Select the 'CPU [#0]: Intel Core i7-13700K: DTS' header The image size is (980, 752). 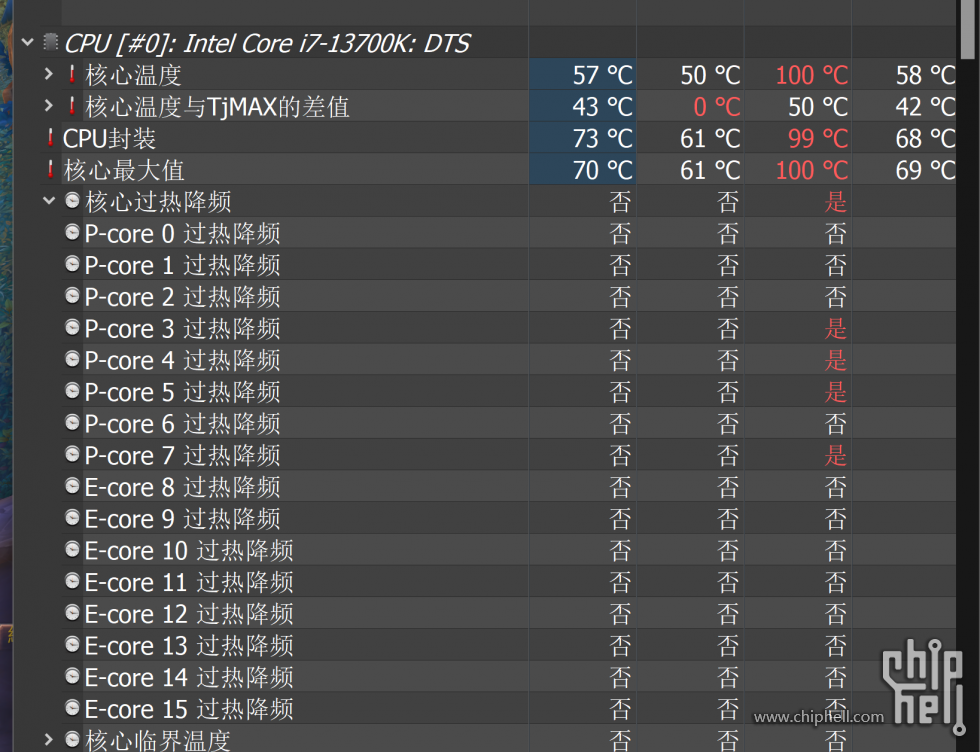coord(268,43)
